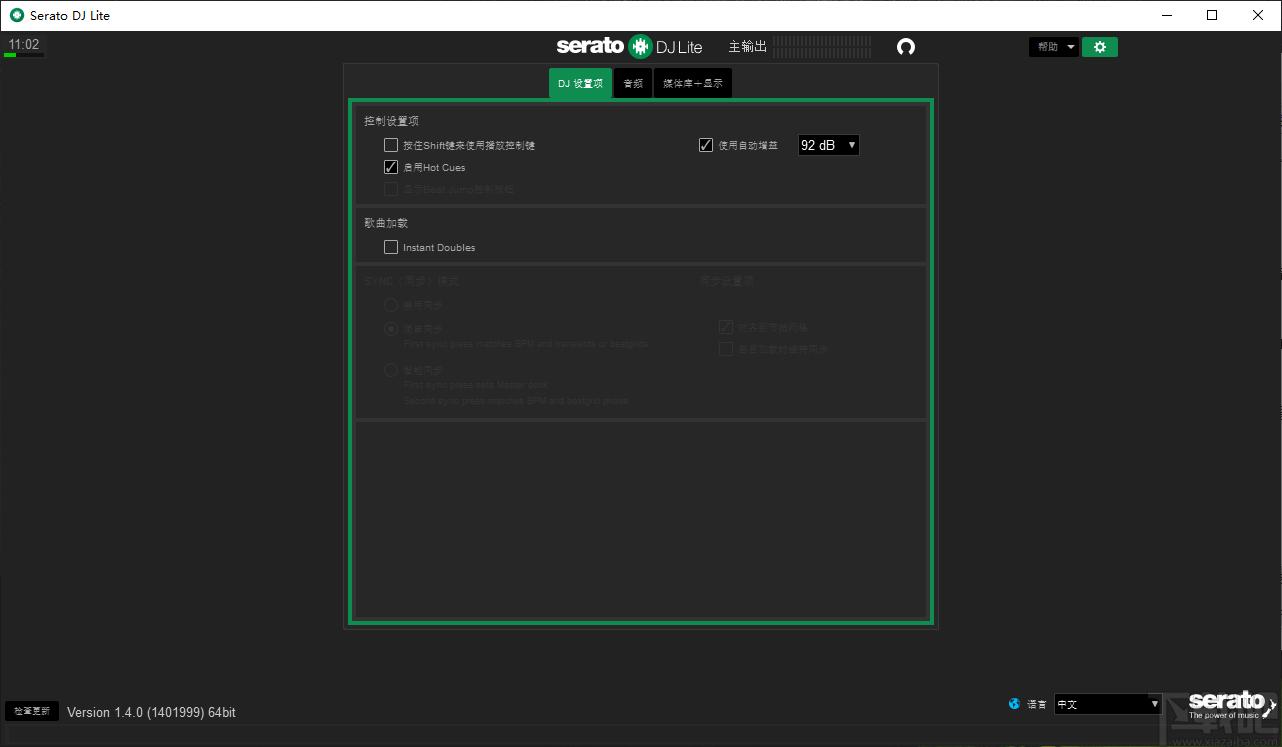The height and width of the screenshot is (747, 1282).
Task: Toggle the Shift key playback controls checkbox
Action: coord(391,145)
